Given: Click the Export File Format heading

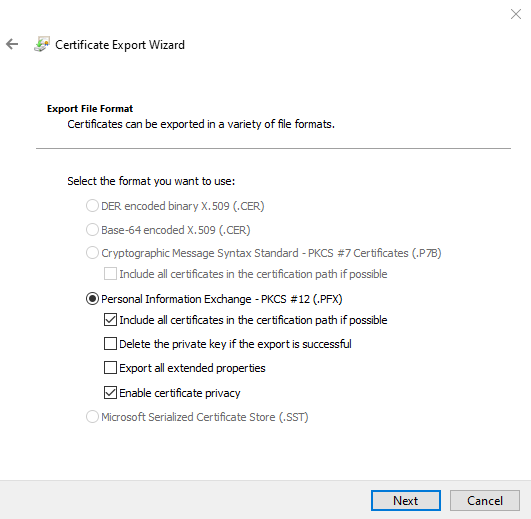Looking at the screenshot, I should [x=90, y=109].
